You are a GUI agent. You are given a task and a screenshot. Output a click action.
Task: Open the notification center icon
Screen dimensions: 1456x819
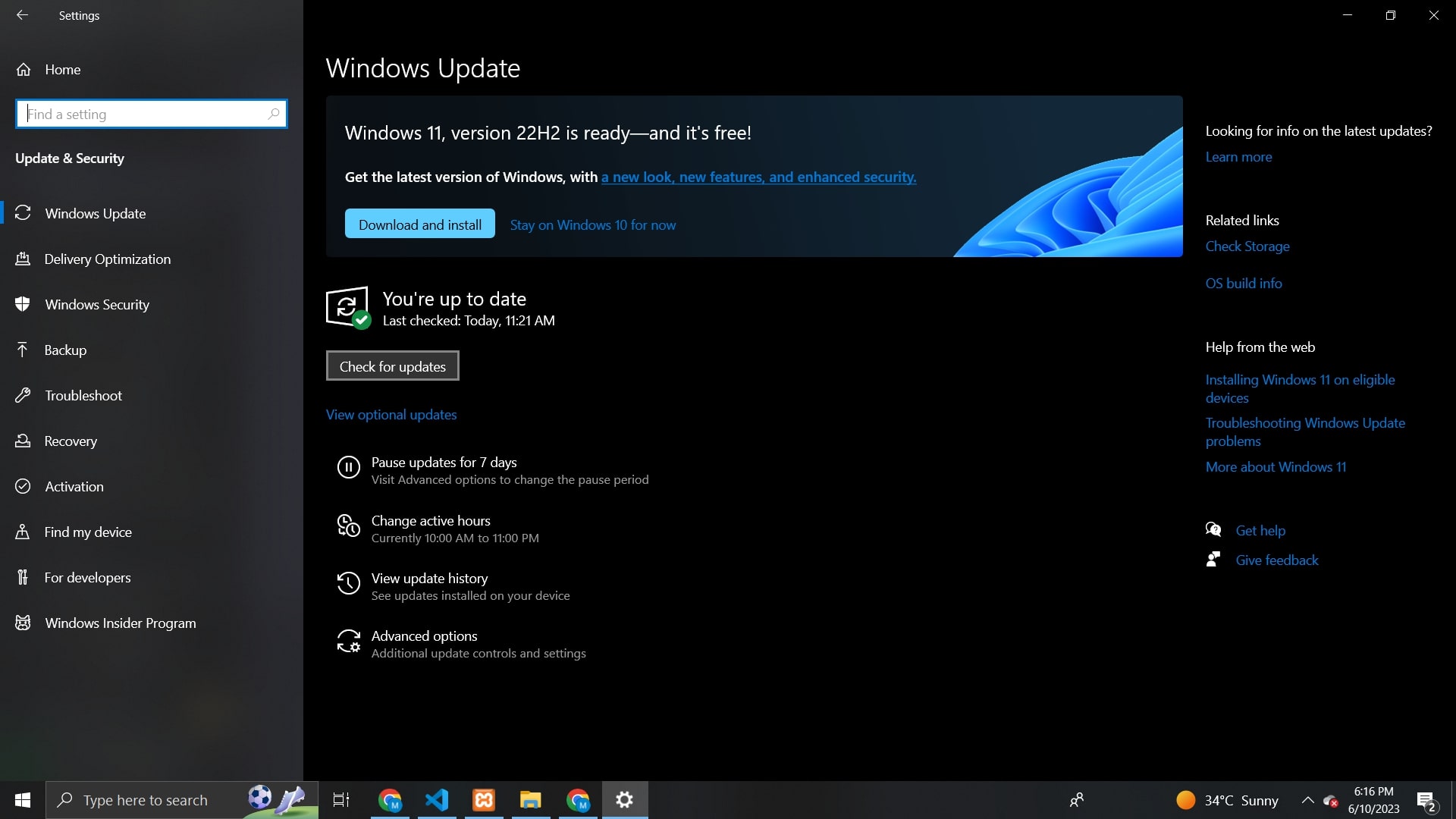(x=1426, y=801)
